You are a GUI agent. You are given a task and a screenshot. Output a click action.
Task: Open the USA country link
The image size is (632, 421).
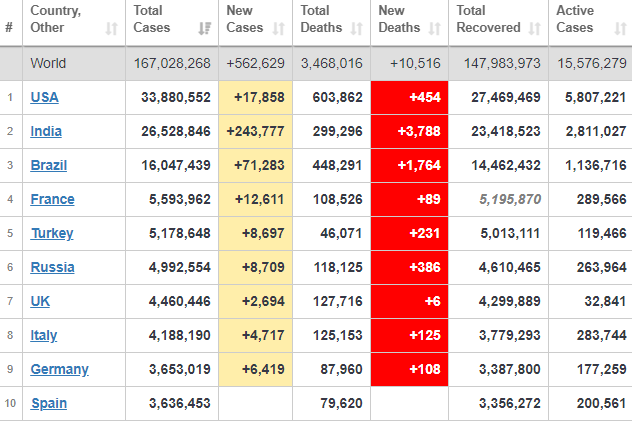[x=44, y=97]
